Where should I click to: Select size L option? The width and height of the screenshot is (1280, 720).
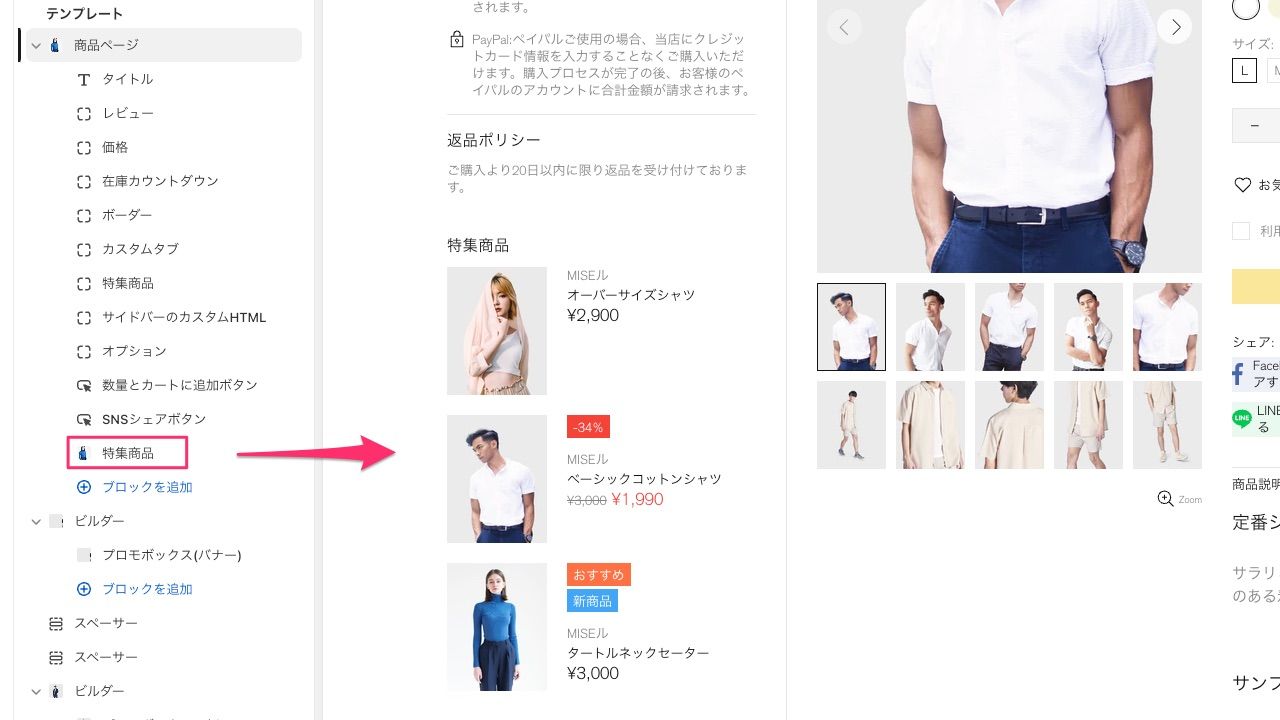1244,70
